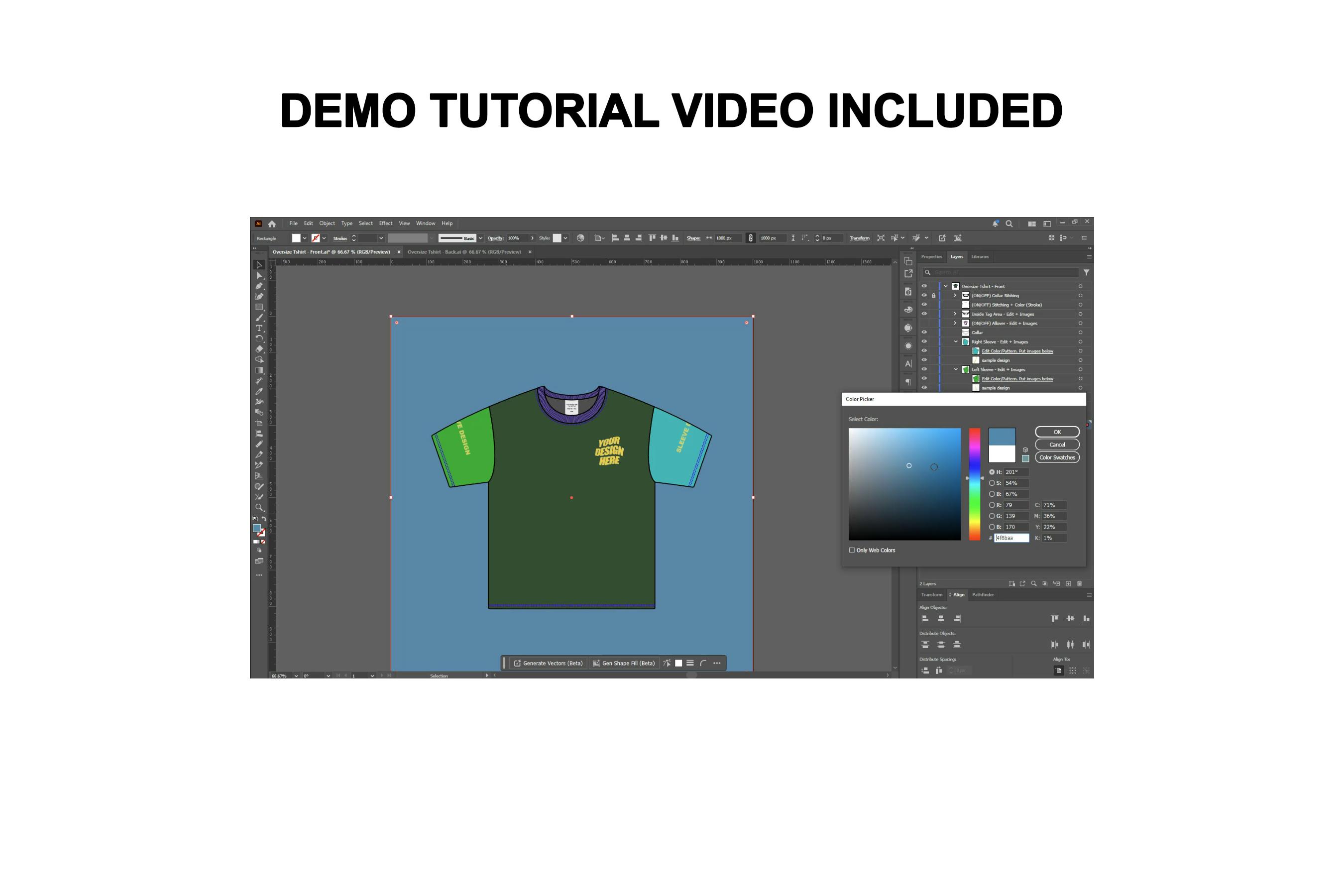Hide the Stitching + Color (Stroke) layer
Image resolution: width=1344 pixels, height=896 pixels.
pyautogui.click(x=924, y=305)
